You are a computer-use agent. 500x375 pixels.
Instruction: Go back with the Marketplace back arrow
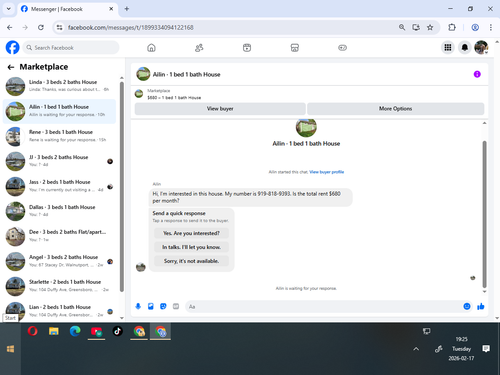pyautogui.click(x=11, y=67)
